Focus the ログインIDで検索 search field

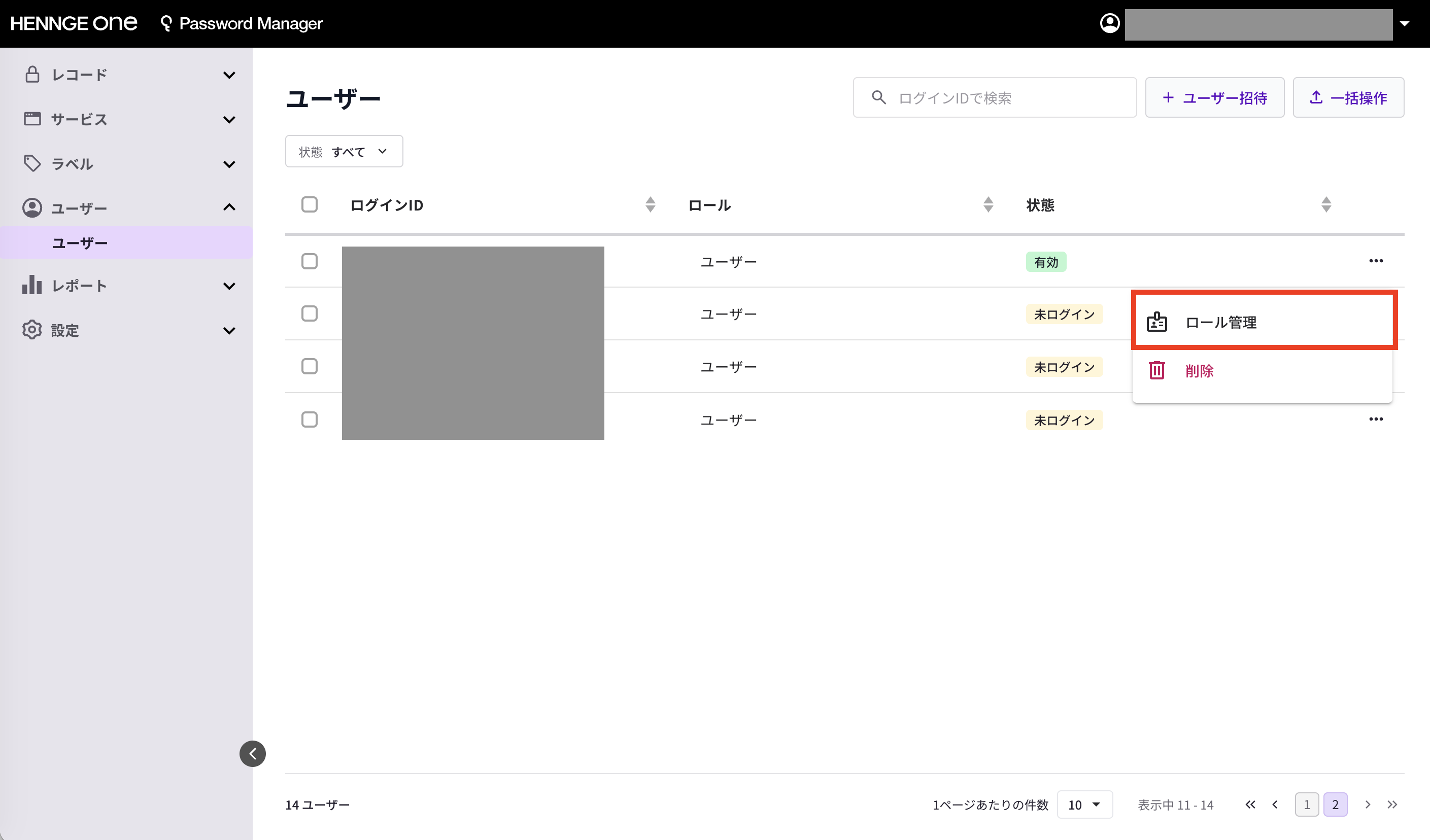coord(994,97)
